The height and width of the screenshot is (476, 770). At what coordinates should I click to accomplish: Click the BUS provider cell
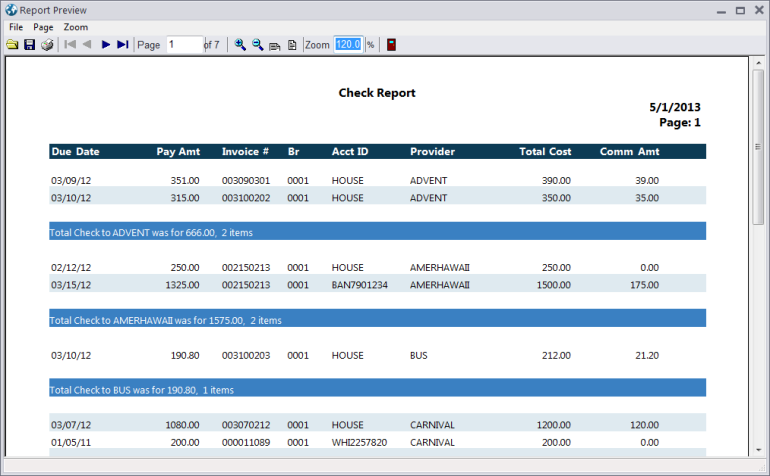tap(418, 356)
